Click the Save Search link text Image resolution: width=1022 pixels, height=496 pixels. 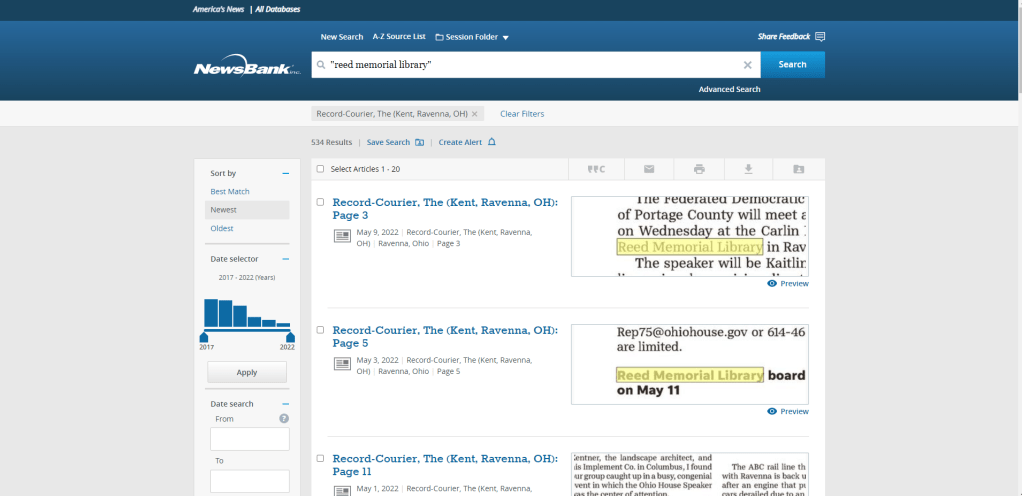point(388,142)
